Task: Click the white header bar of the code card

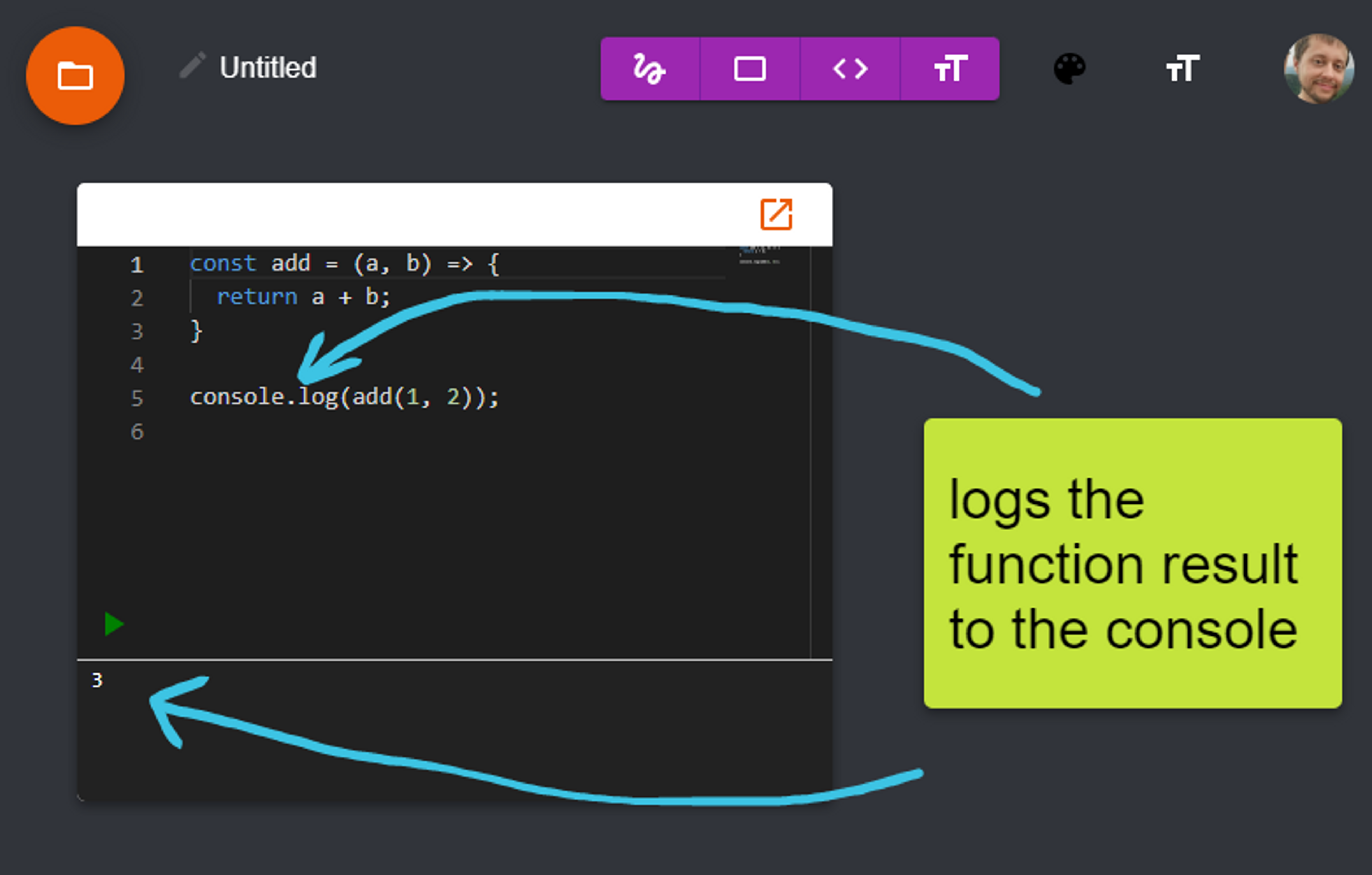Action: [x=399, y=215]
